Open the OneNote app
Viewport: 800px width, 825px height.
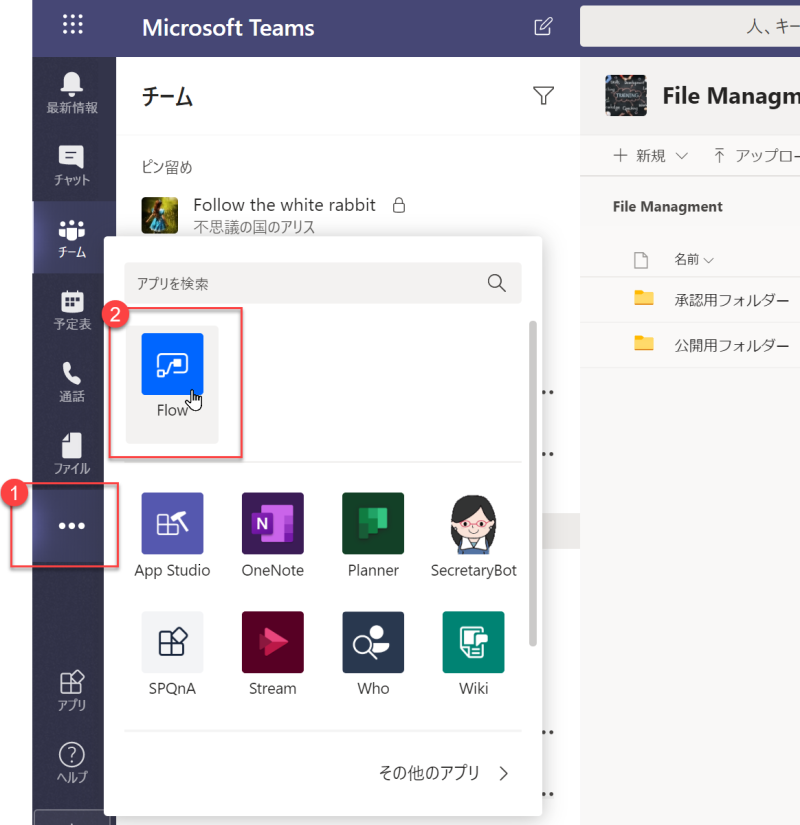(x=273, y=535)
